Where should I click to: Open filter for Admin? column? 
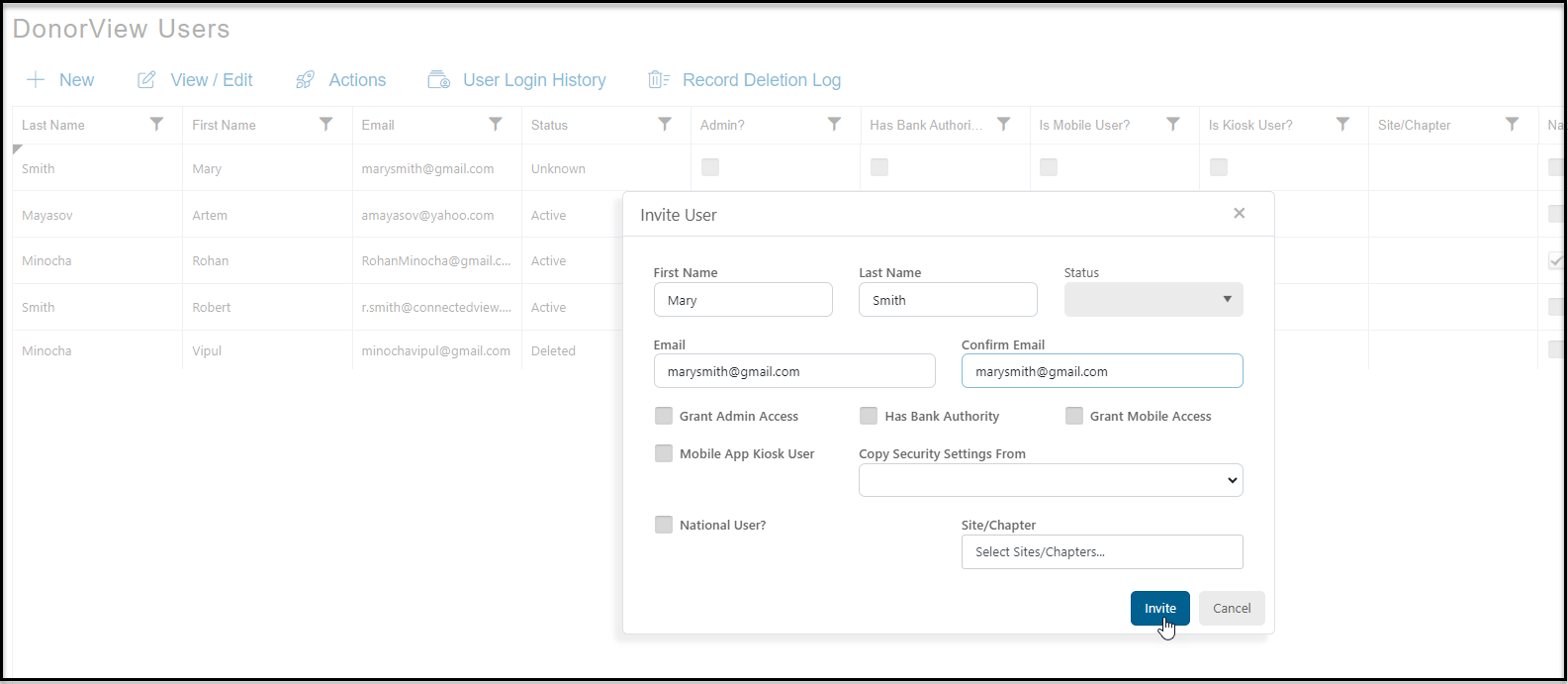(834, 125)
